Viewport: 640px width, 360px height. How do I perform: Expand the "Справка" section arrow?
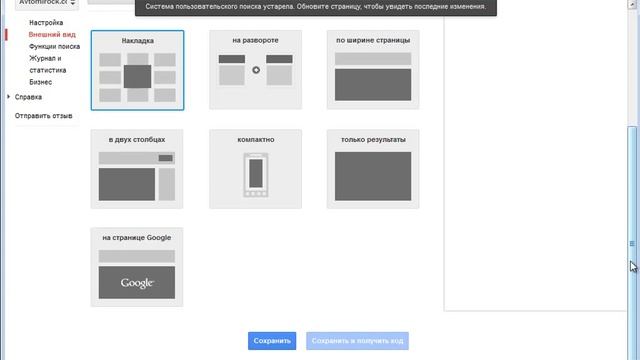[x=9, y=97]
